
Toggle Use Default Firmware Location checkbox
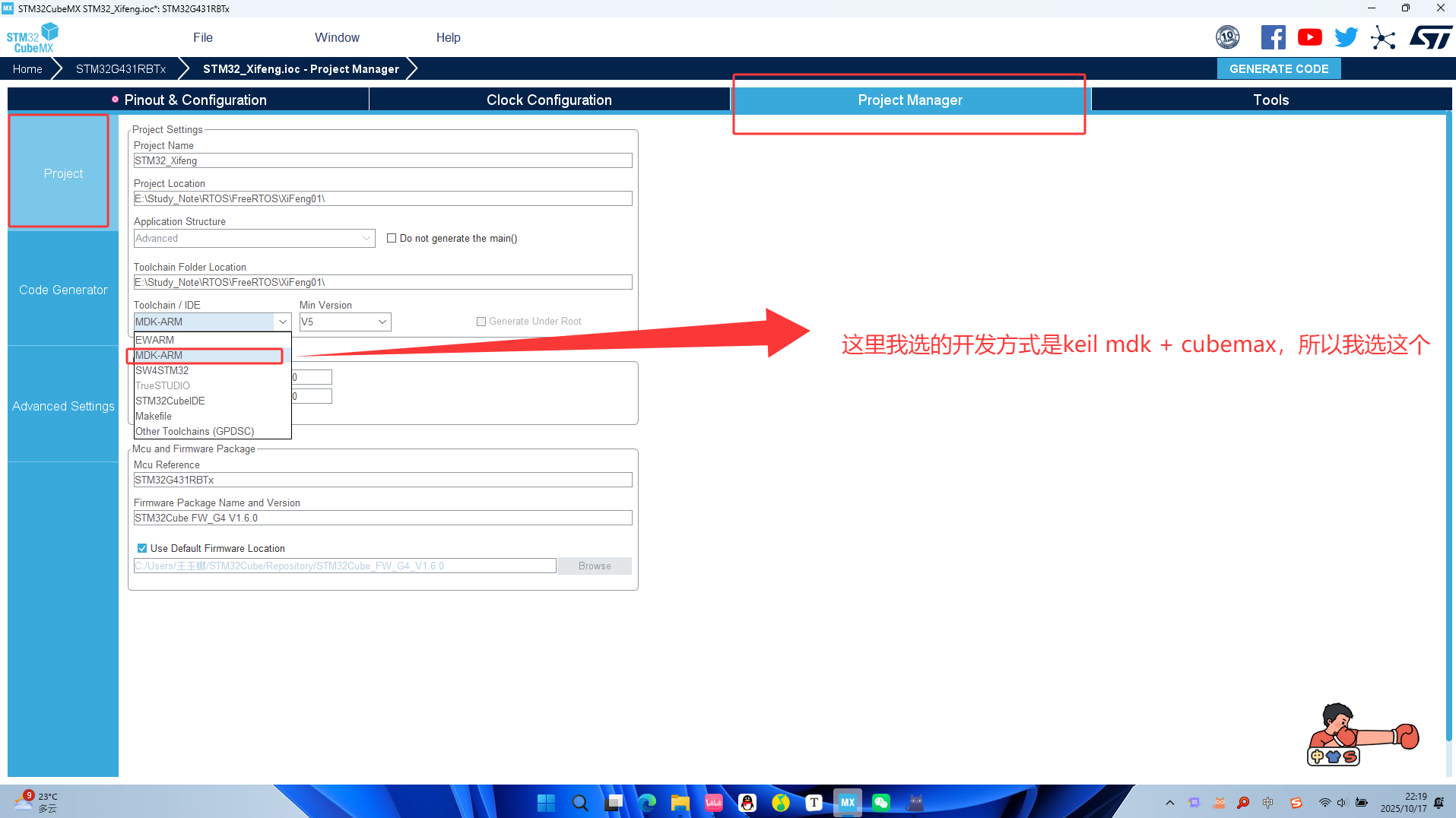[x=142, y=548]
